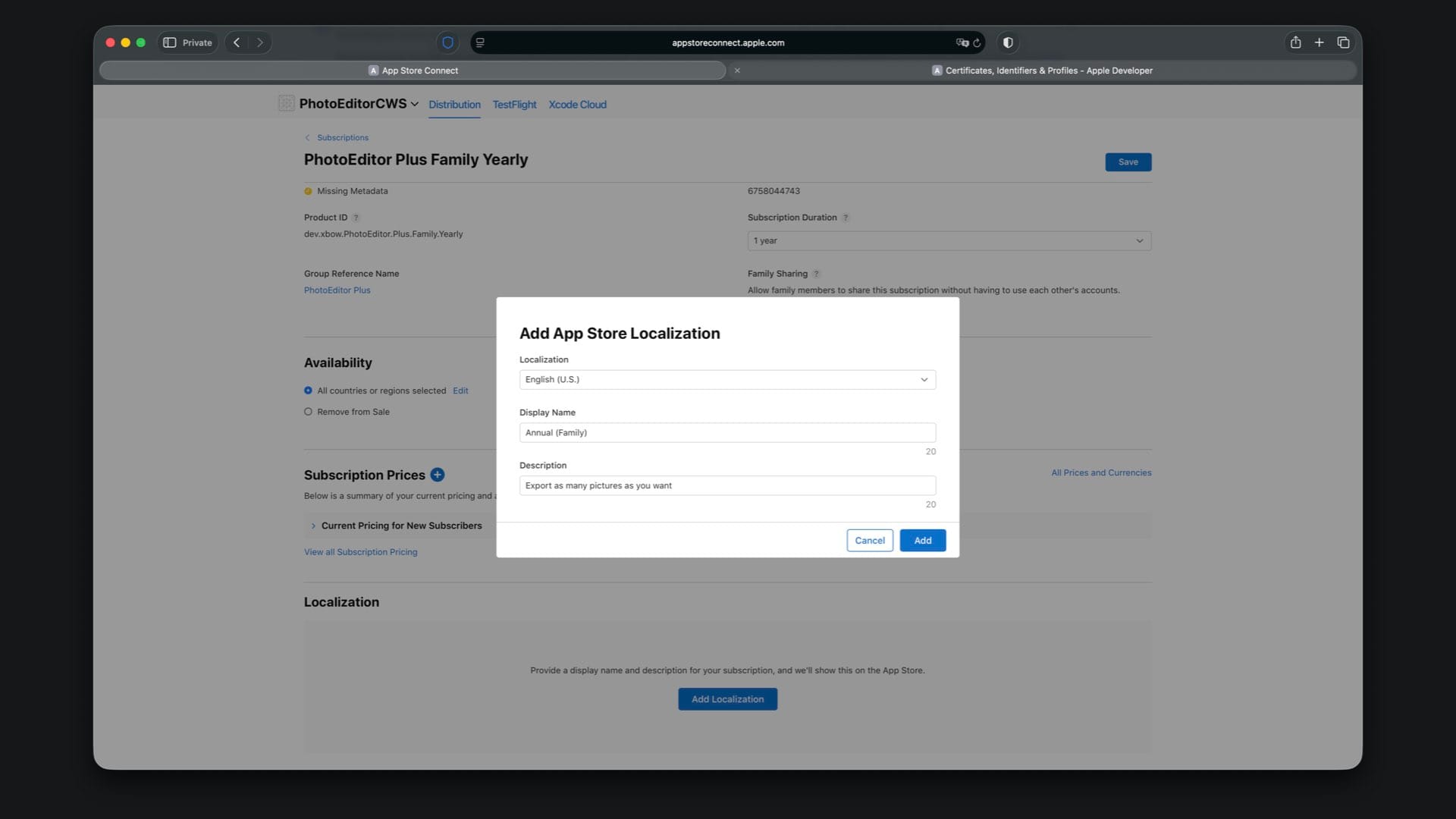Switch to the TestFlight tab
1456x819 pixels.
click(x=514, y=105)
